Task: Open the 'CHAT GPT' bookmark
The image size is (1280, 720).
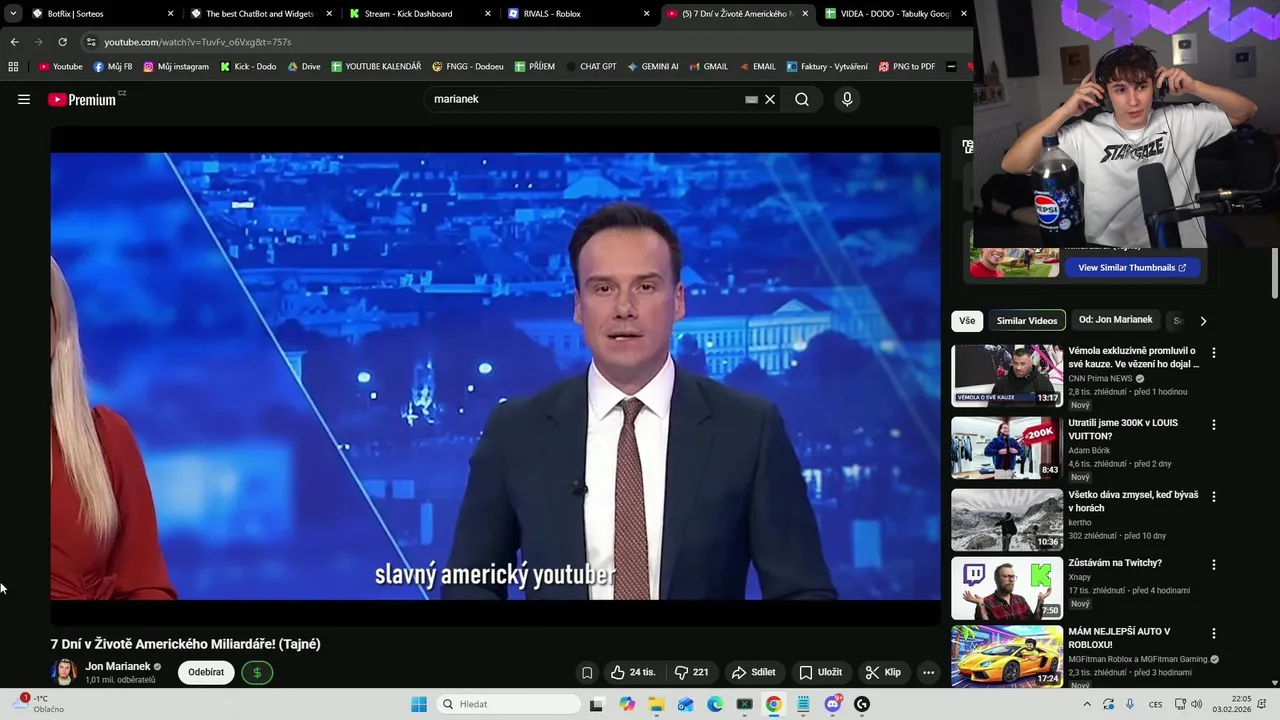Action: [591, 67]
